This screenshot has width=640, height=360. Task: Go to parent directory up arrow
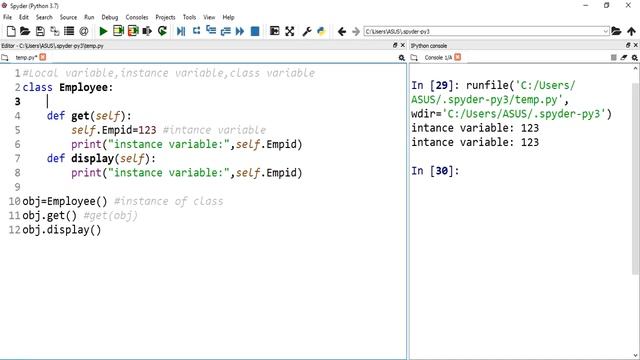(x=631, y=31)
